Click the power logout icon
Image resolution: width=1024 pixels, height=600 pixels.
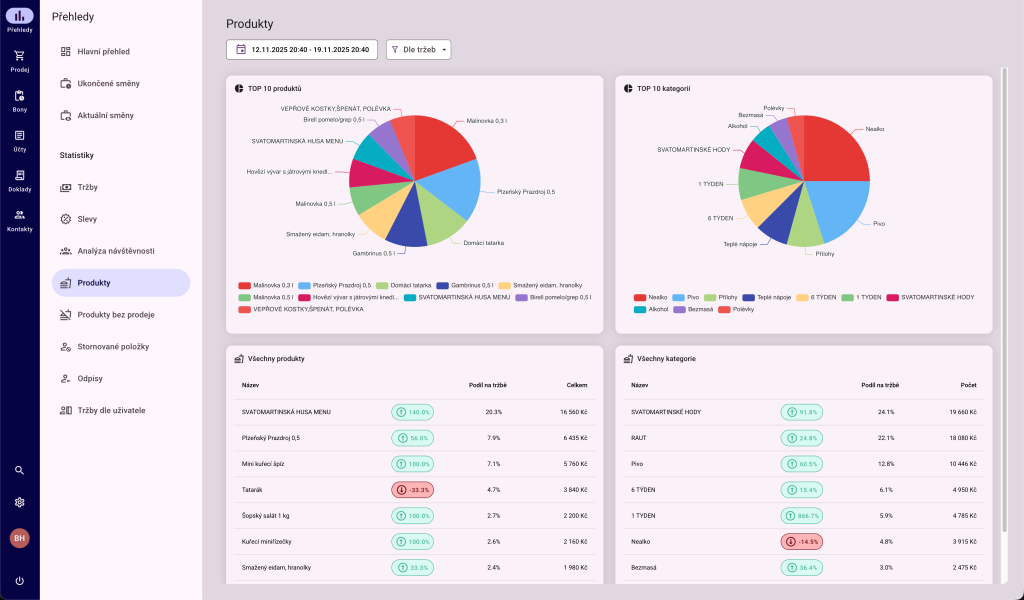click(19, 581)
